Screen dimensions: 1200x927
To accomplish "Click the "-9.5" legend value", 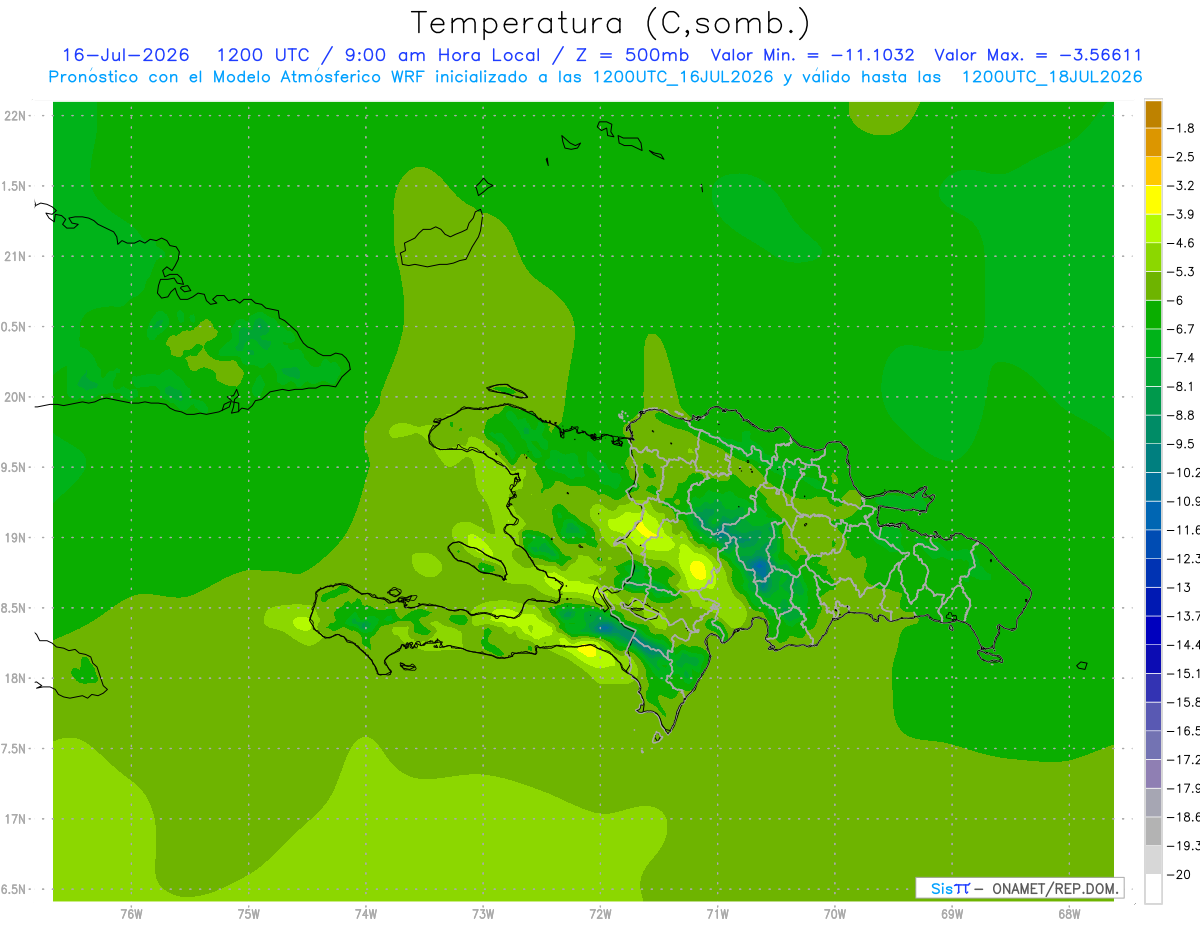I will 1181,444.
